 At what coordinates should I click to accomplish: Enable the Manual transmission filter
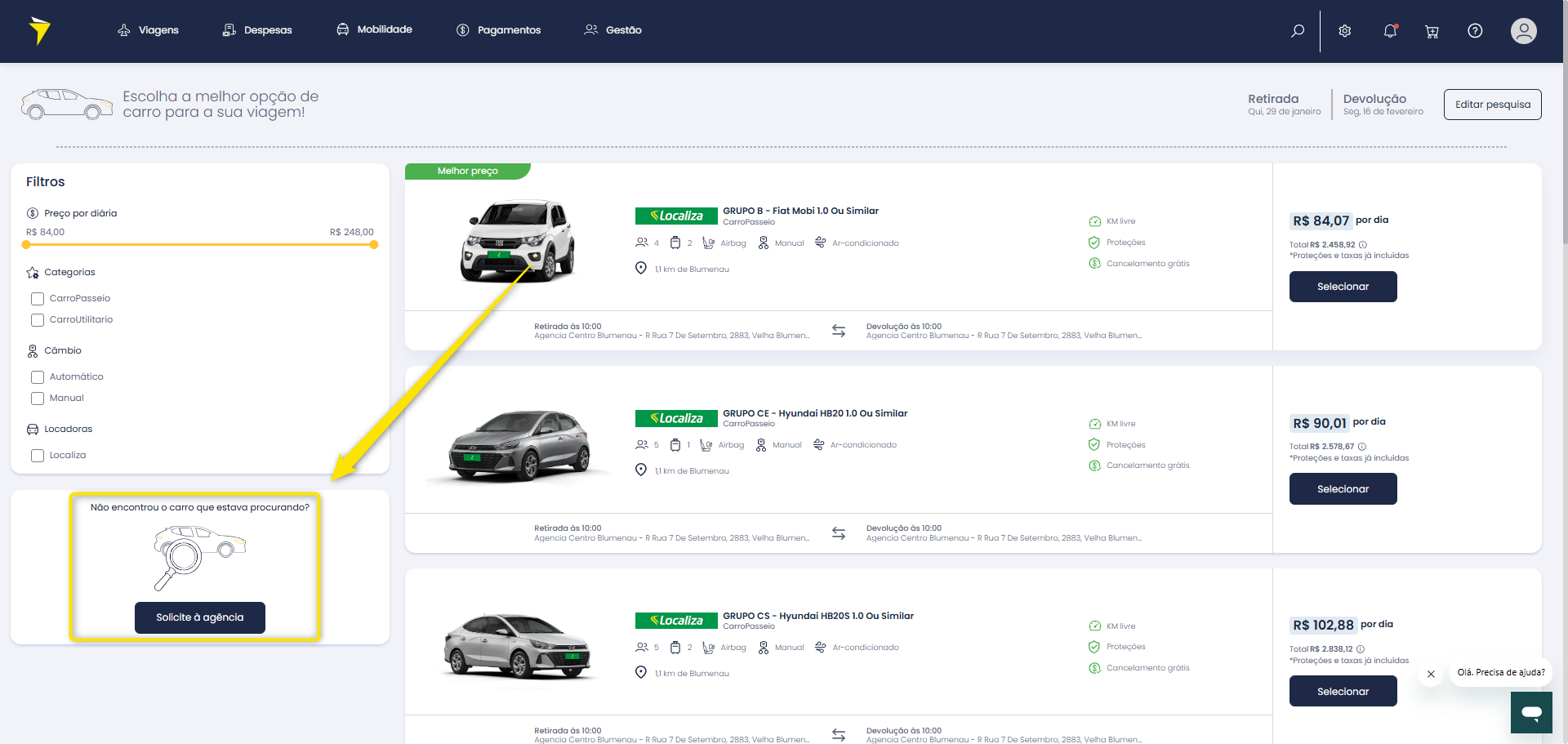(38, 399)
